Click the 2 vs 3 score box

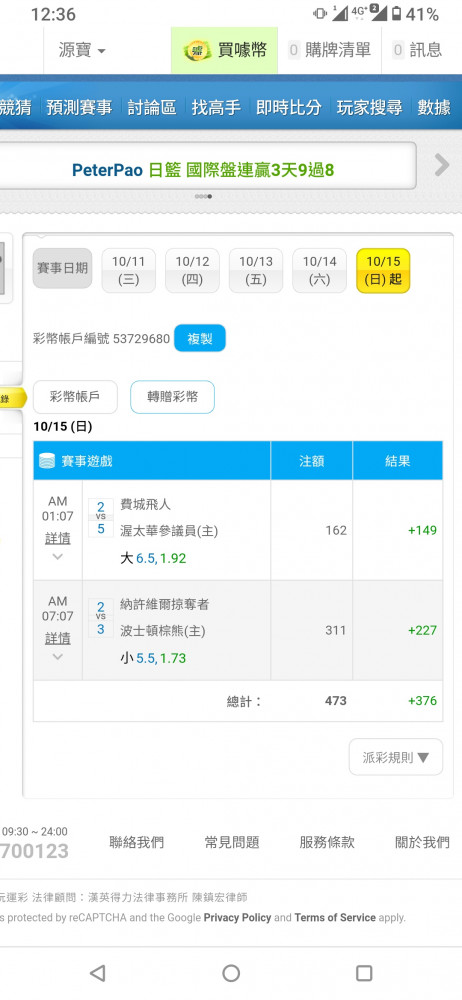[100, 617]
